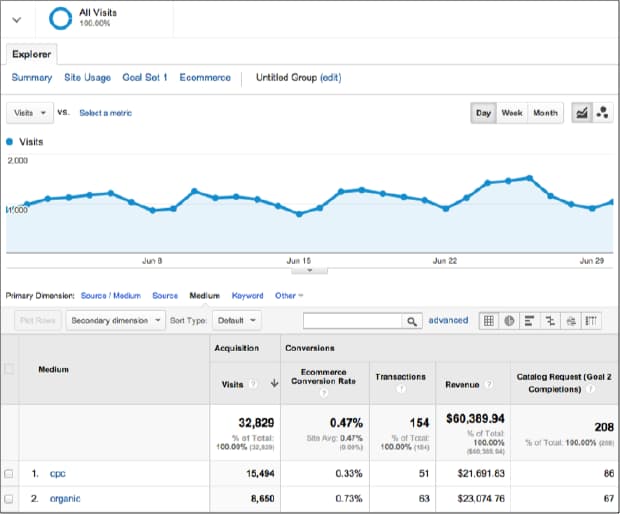Open the Ecommerce tab
The height and width of the screenshot is (514, 620).
click(x=205, y=77)
